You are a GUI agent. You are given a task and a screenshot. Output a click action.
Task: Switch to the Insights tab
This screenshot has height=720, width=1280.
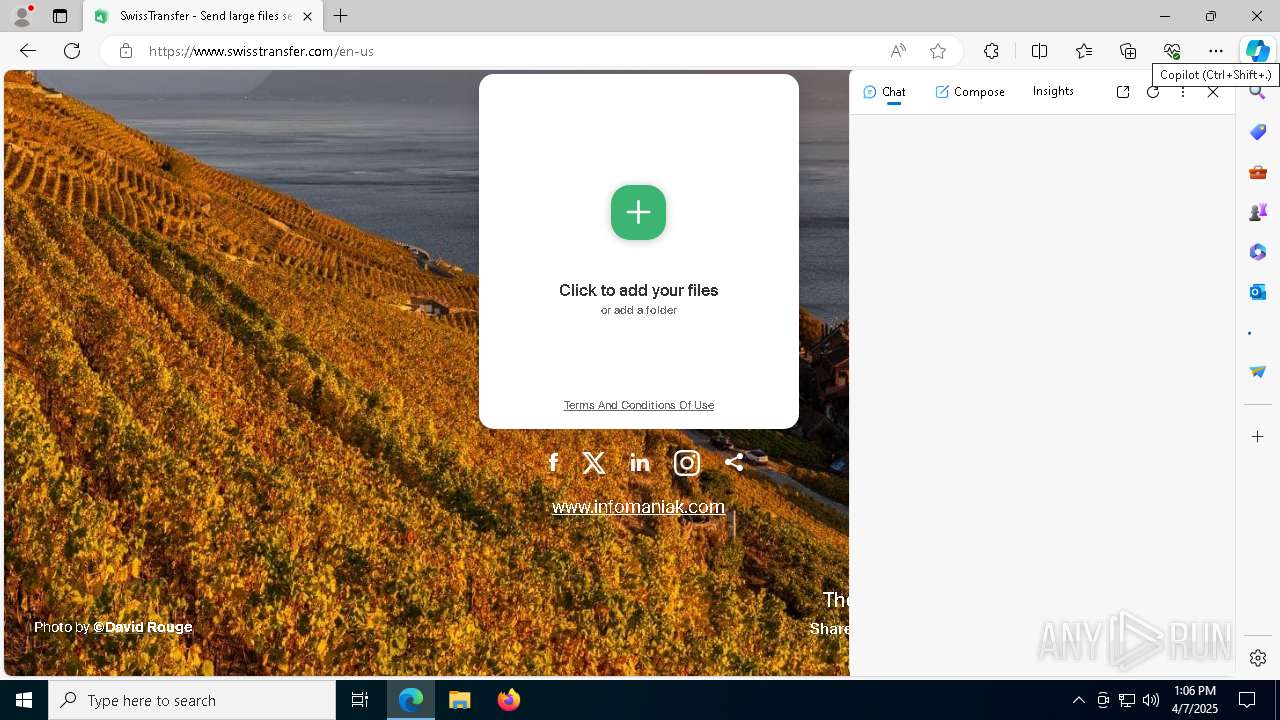[x=1053, y=91]
